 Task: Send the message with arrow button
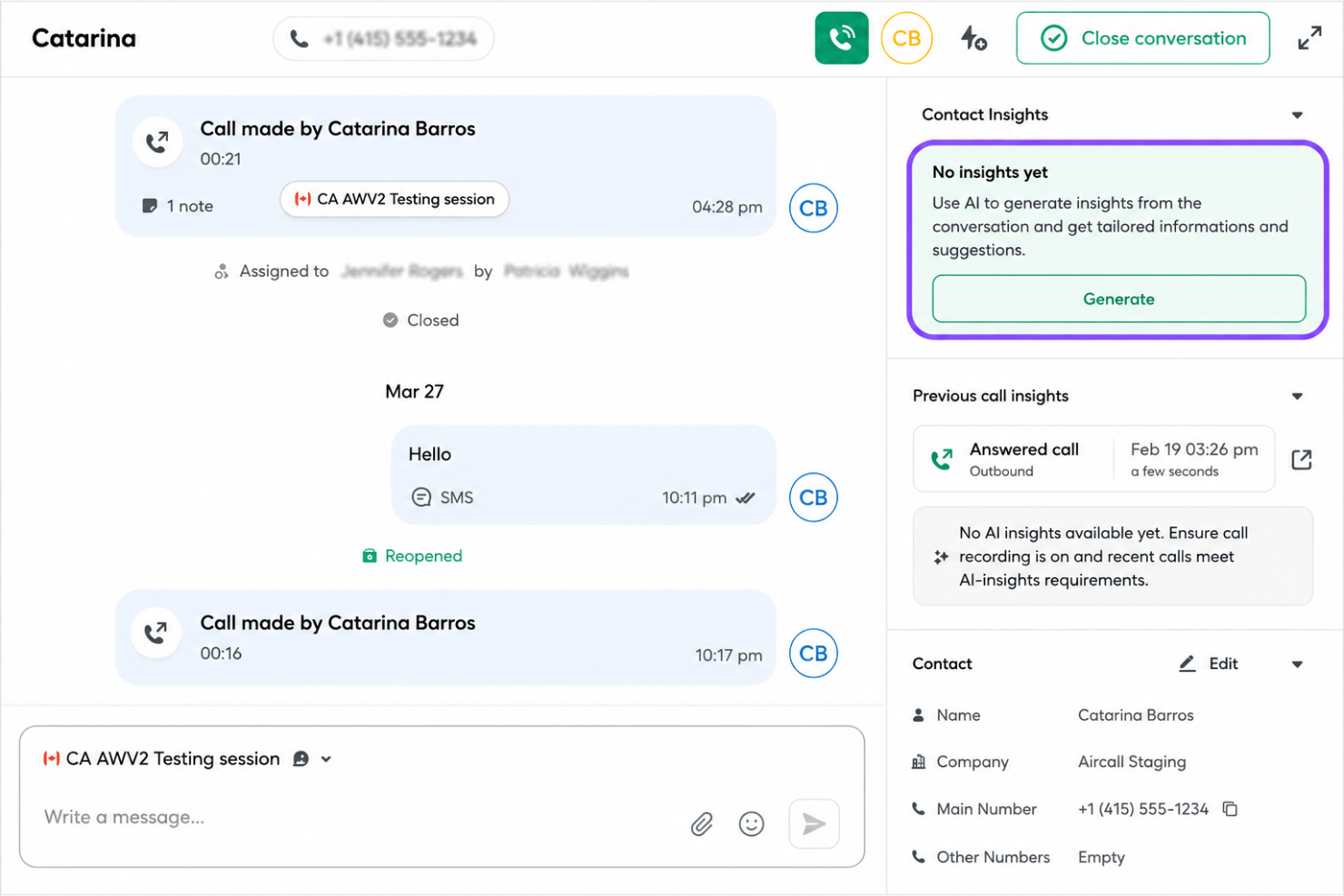[814, 823]
